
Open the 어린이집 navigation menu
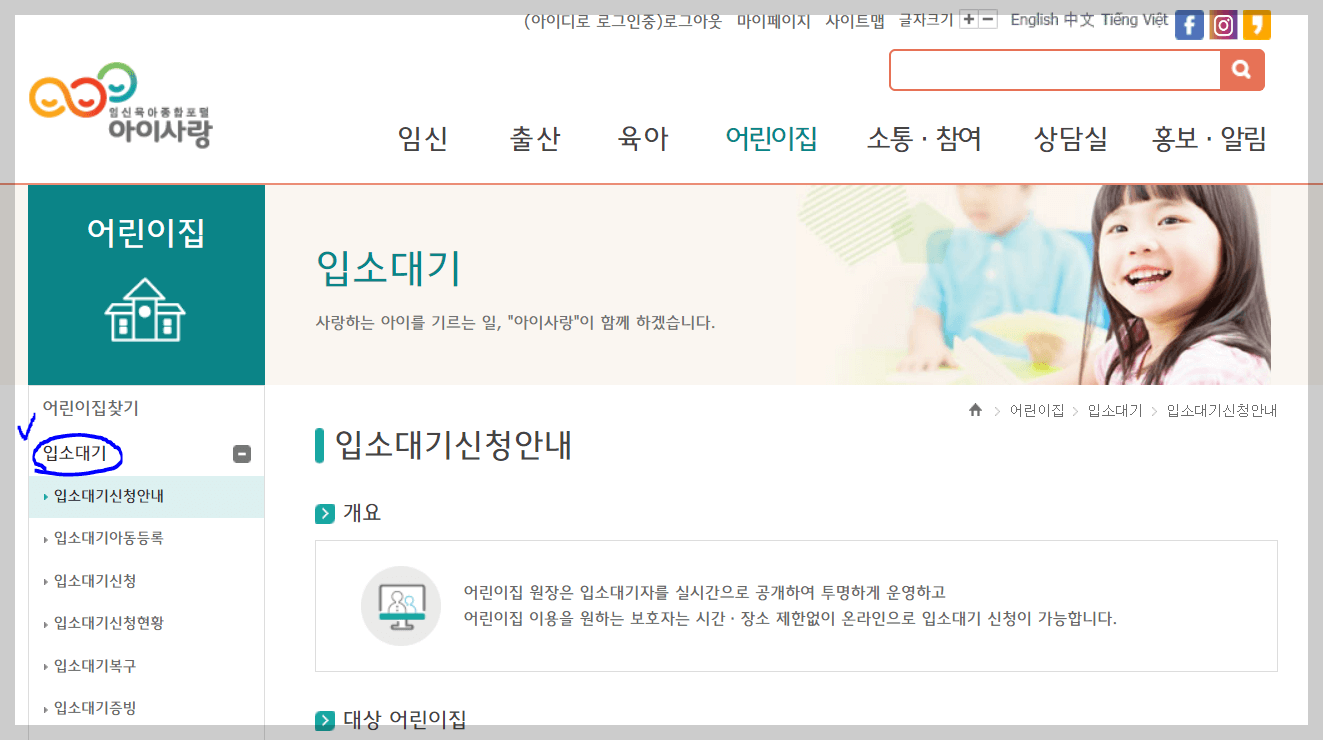[x=770, y=140]
